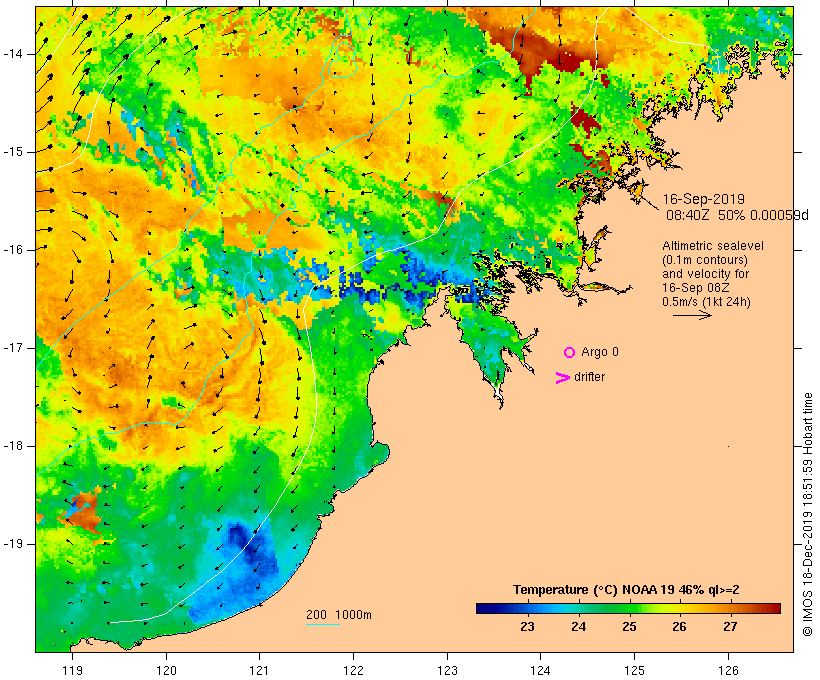Click the 125 longitude axis label
The width and height of the screenshot is (820, 680).
[634, 671]
